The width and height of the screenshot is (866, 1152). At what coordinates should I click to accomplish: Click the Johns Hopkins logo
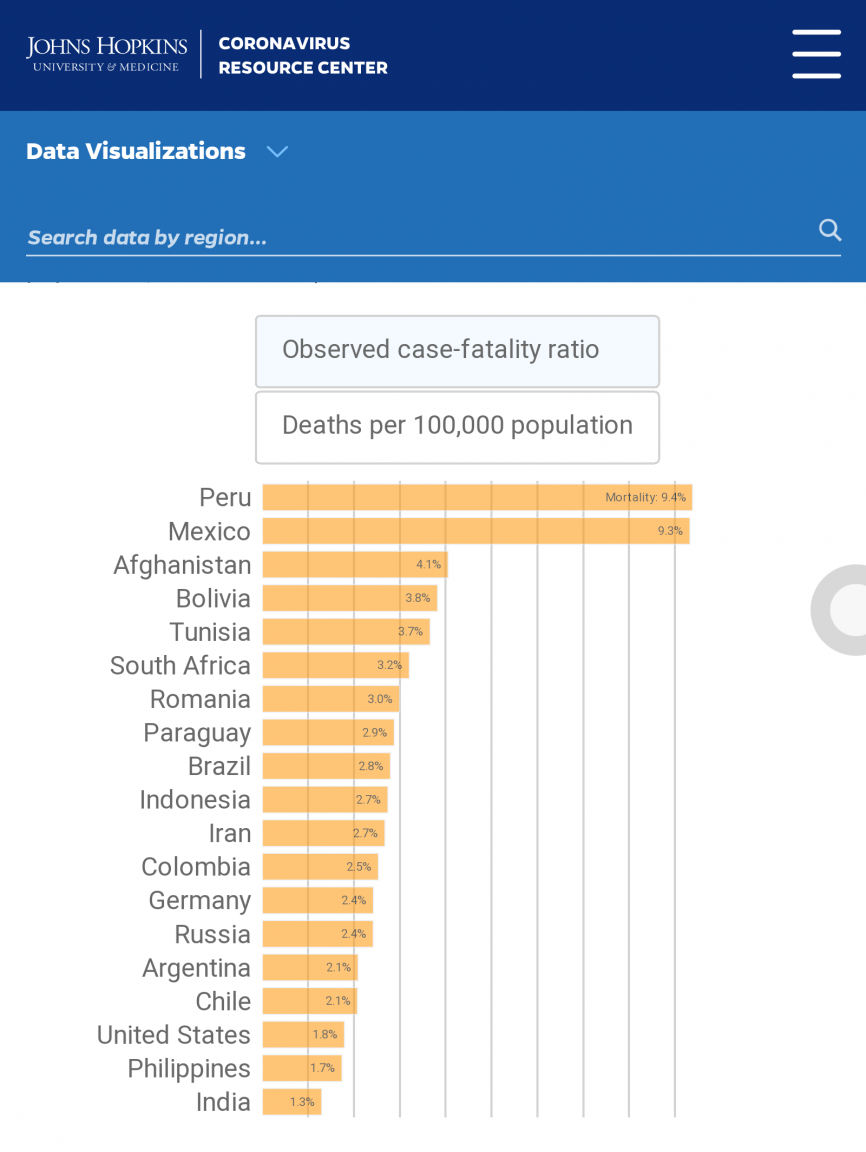coord(107,54)
